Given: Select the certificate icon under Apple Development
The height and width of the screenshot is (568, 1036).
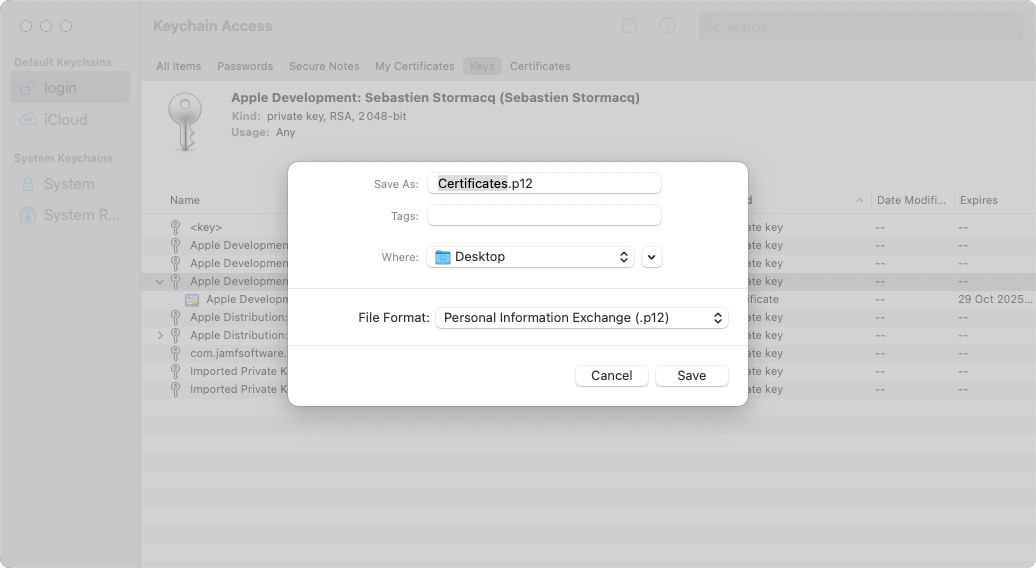Looking at the screenshot, I should coord(192,300).
